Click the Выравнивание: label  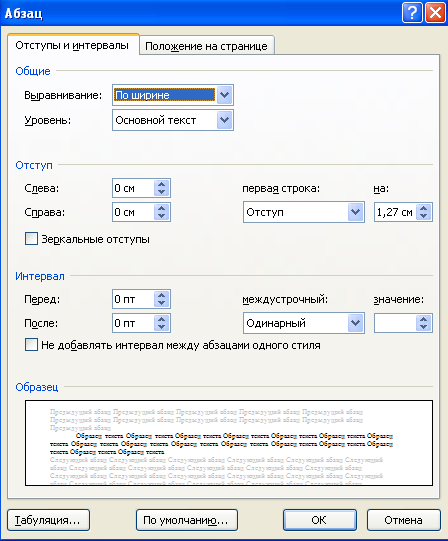click(x=63, y=95)
